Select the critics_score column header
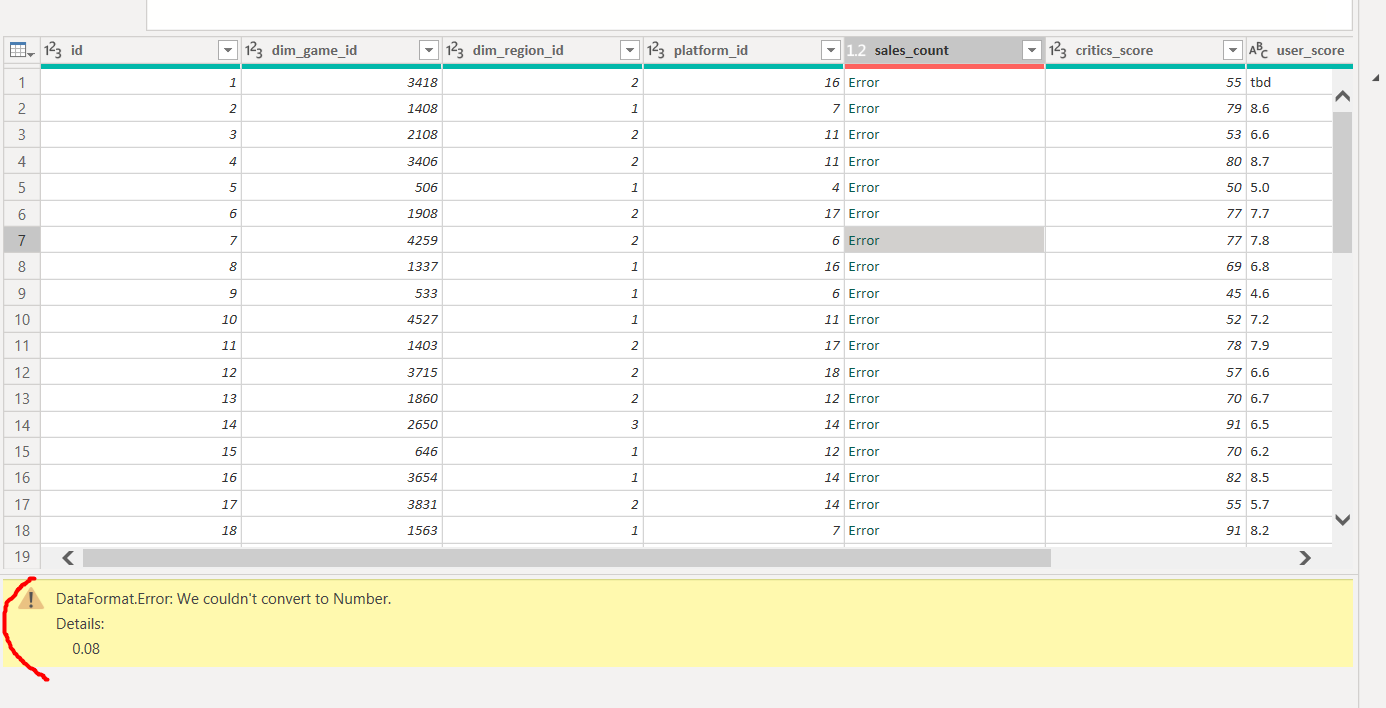 1145,50
